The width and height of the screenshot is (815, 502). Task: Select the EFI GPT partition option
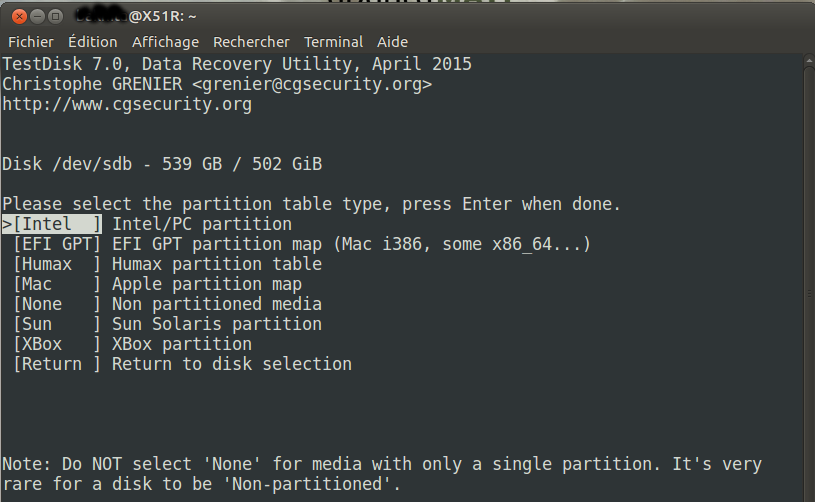click(297, 244)
